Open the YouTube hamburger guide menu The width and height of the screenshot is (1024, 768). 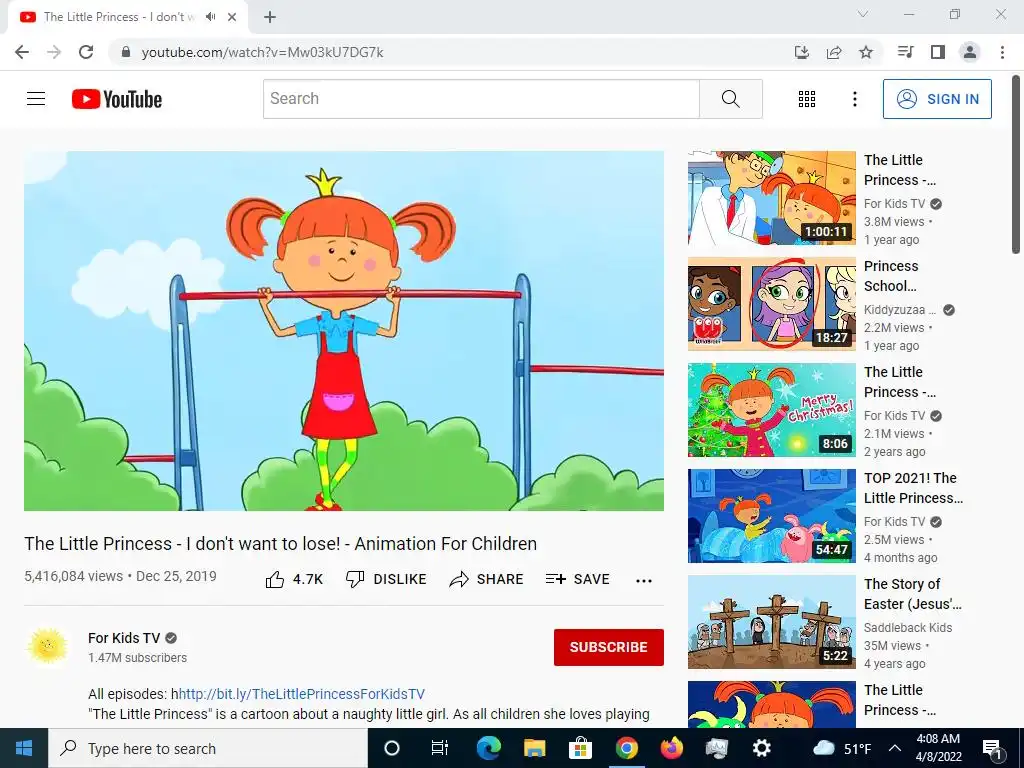pos(36,99)
